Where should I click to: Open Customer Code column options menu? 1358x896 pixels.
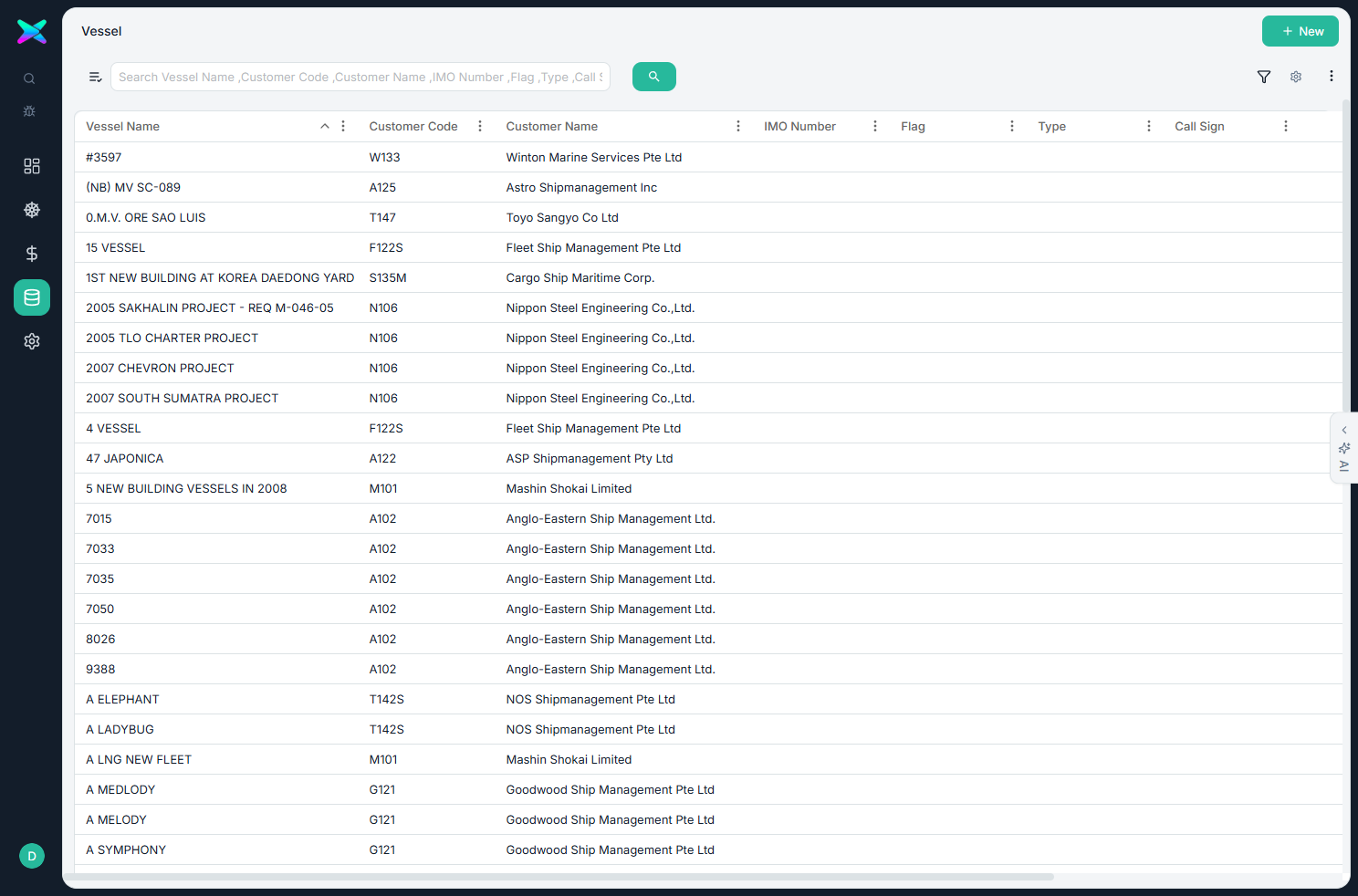(480, 126)
